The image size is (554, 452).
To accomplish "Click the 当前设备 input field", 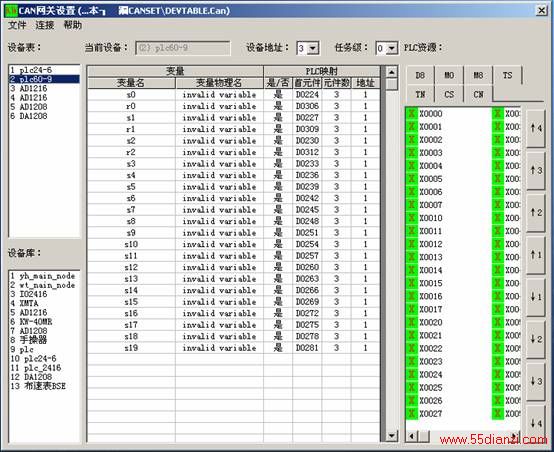I will (x=183, y=48).
